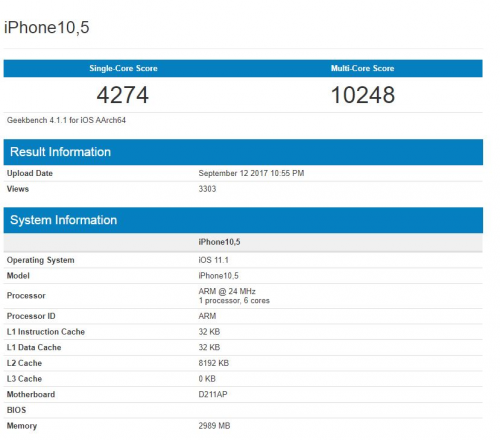Click the Geekbench 4.1.1 for iOS AArch64 text

coord(66,120)
